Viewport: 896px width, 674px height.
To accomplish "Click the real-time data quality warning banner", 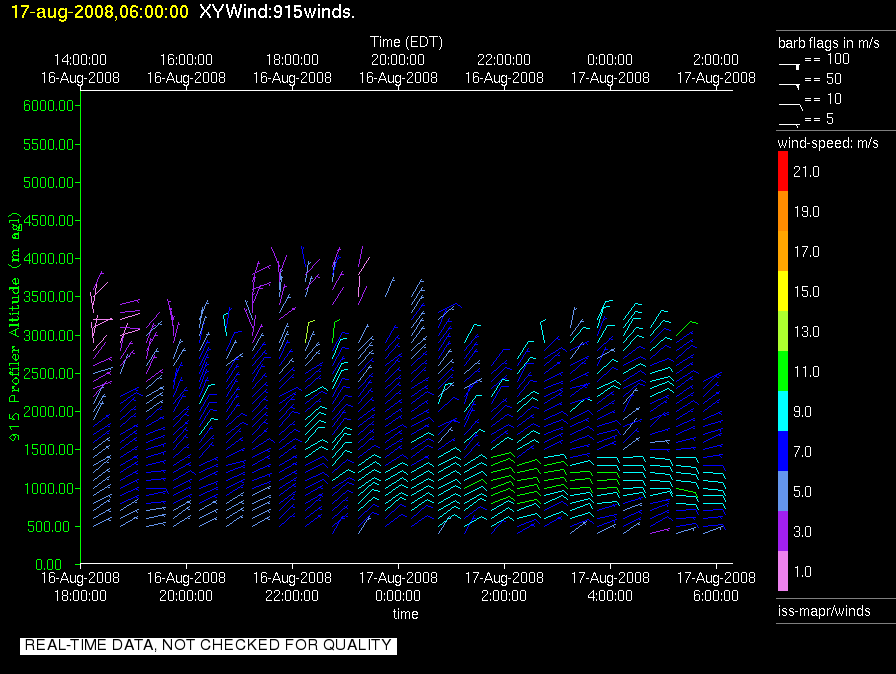I will pos(208,645).
